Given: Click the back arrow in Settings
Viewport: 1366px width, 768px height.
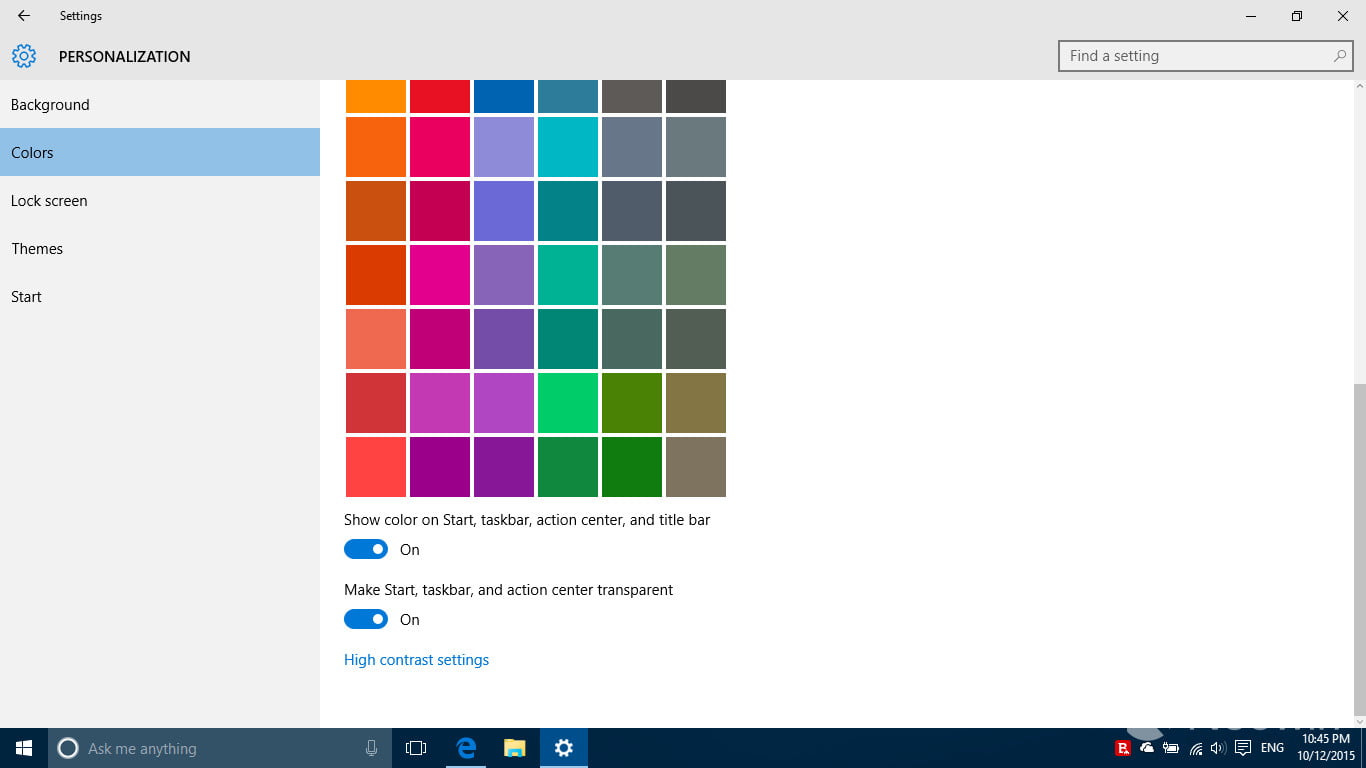Looking at the screenshot, I should click(24, 16).
